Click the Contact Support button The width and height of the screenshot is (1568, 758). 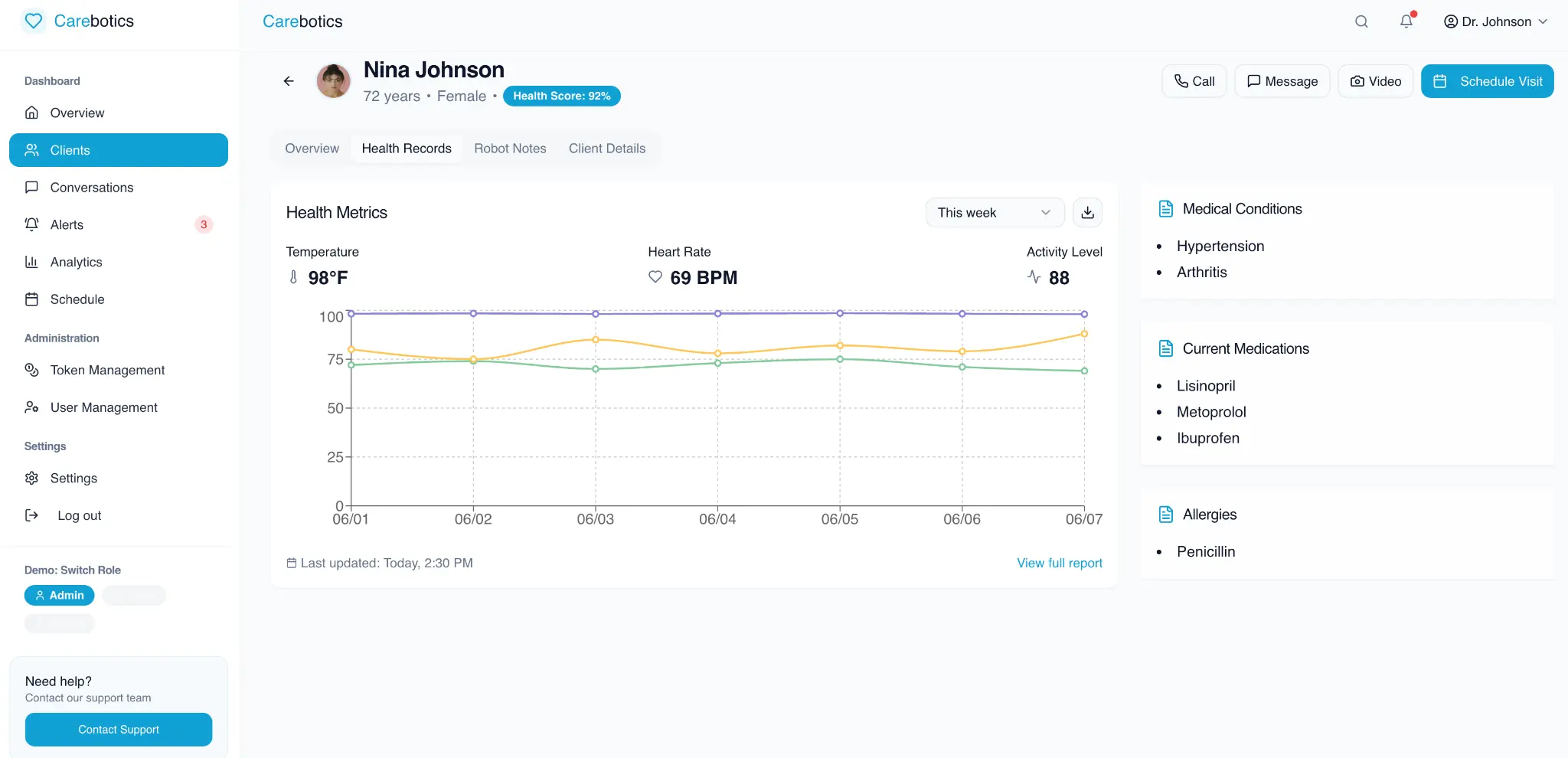119,730
